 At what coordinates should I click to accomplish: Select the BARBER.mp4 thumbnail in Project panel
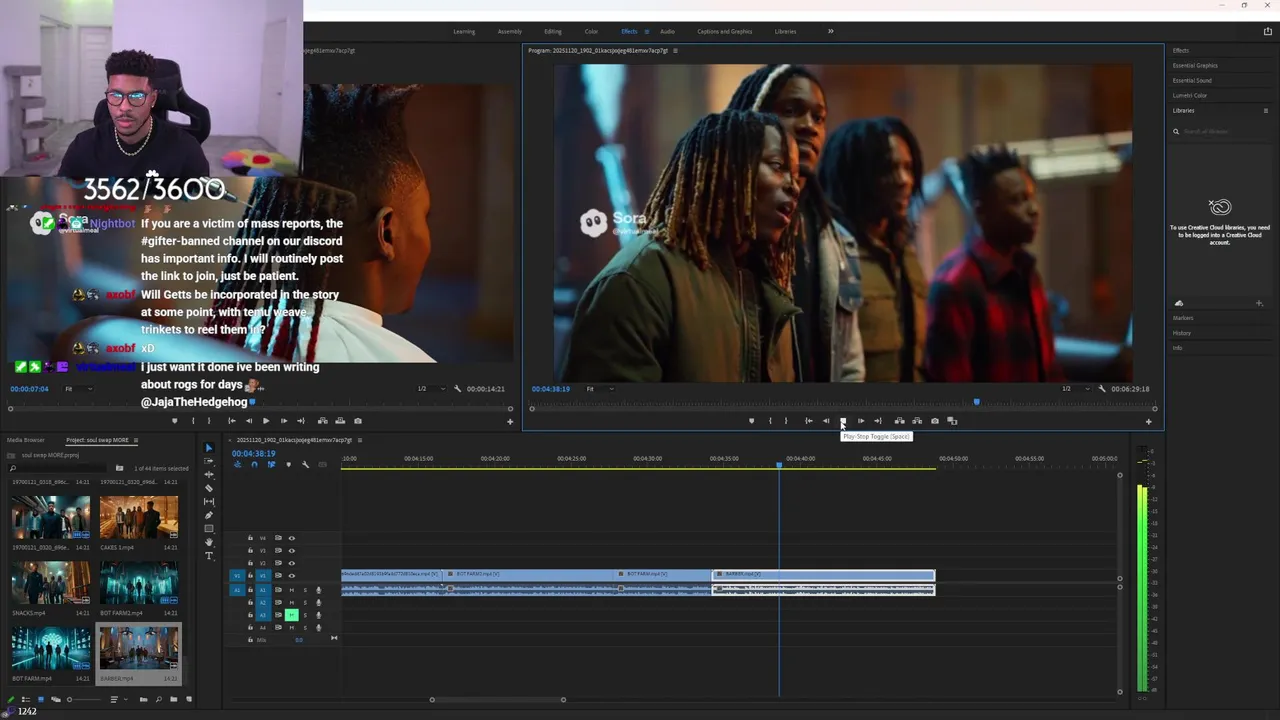tap(139, 648)
